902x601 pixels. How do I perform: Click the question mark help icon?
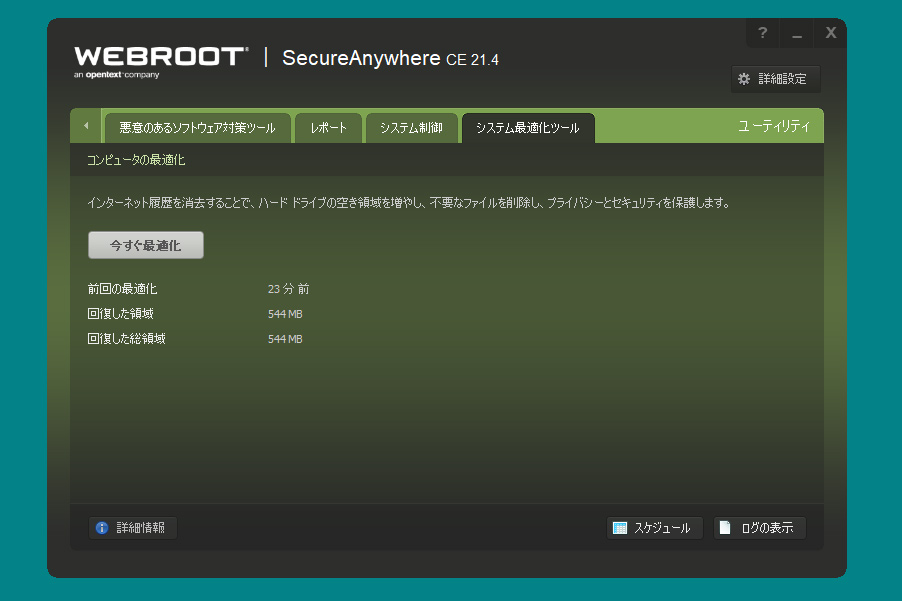tap(762, 33)
